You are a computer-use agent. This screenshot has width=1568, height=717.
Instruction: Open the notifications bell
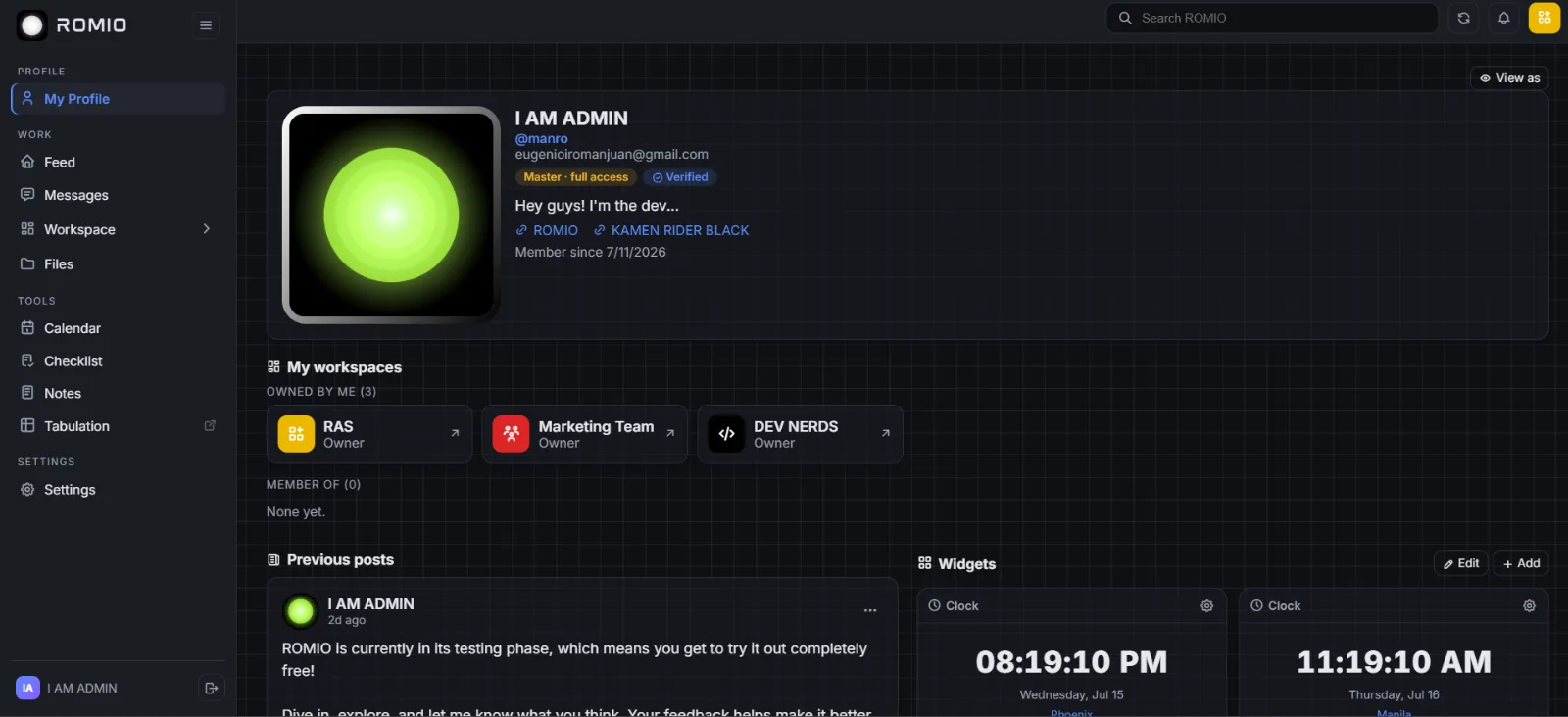point(1503,18)
